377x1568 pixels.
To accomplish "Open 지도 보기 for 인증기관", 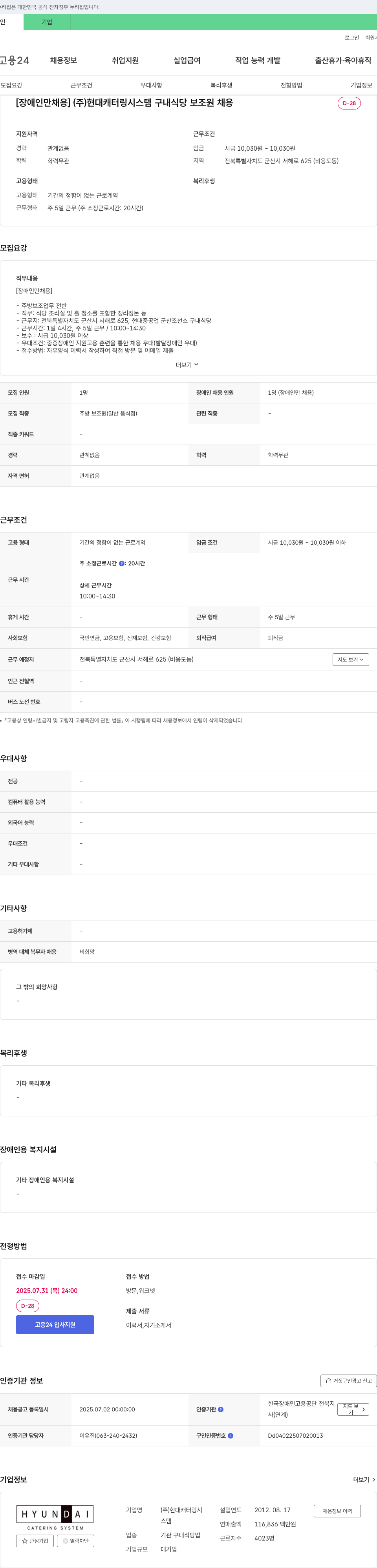I will [353, 1409].
